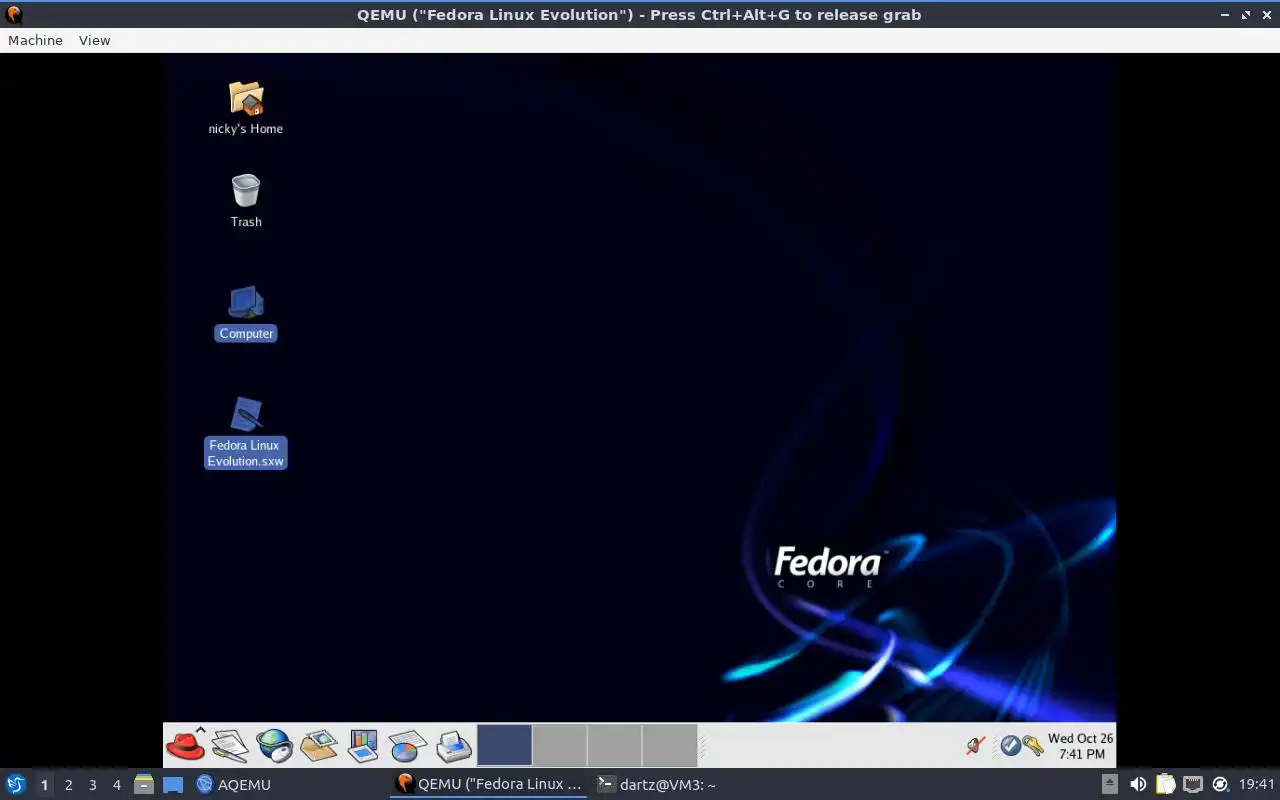Screen dimensions: 1280x800
Task: Open the Machine menu
Action: pos(35,40)
